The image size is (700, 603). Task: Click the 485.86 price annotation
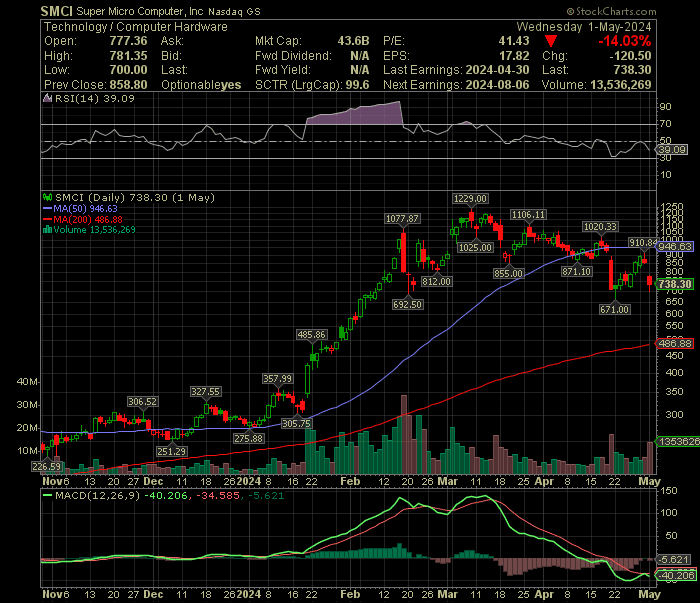pos(312,334)
